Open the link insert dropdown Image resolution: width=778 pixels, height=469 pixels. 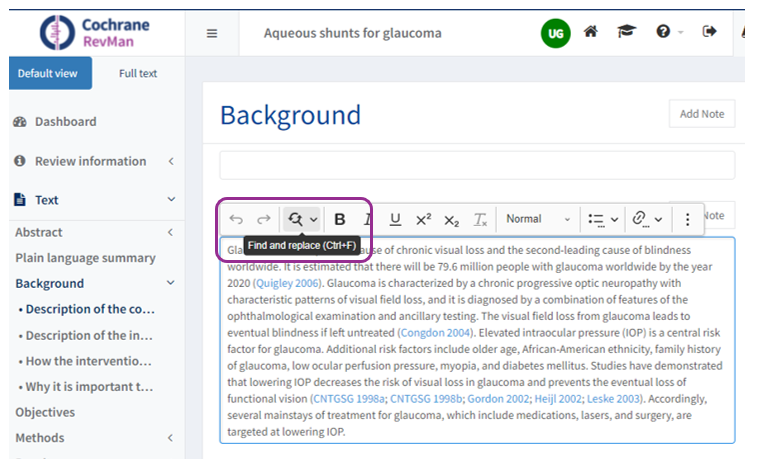[648, 219]
